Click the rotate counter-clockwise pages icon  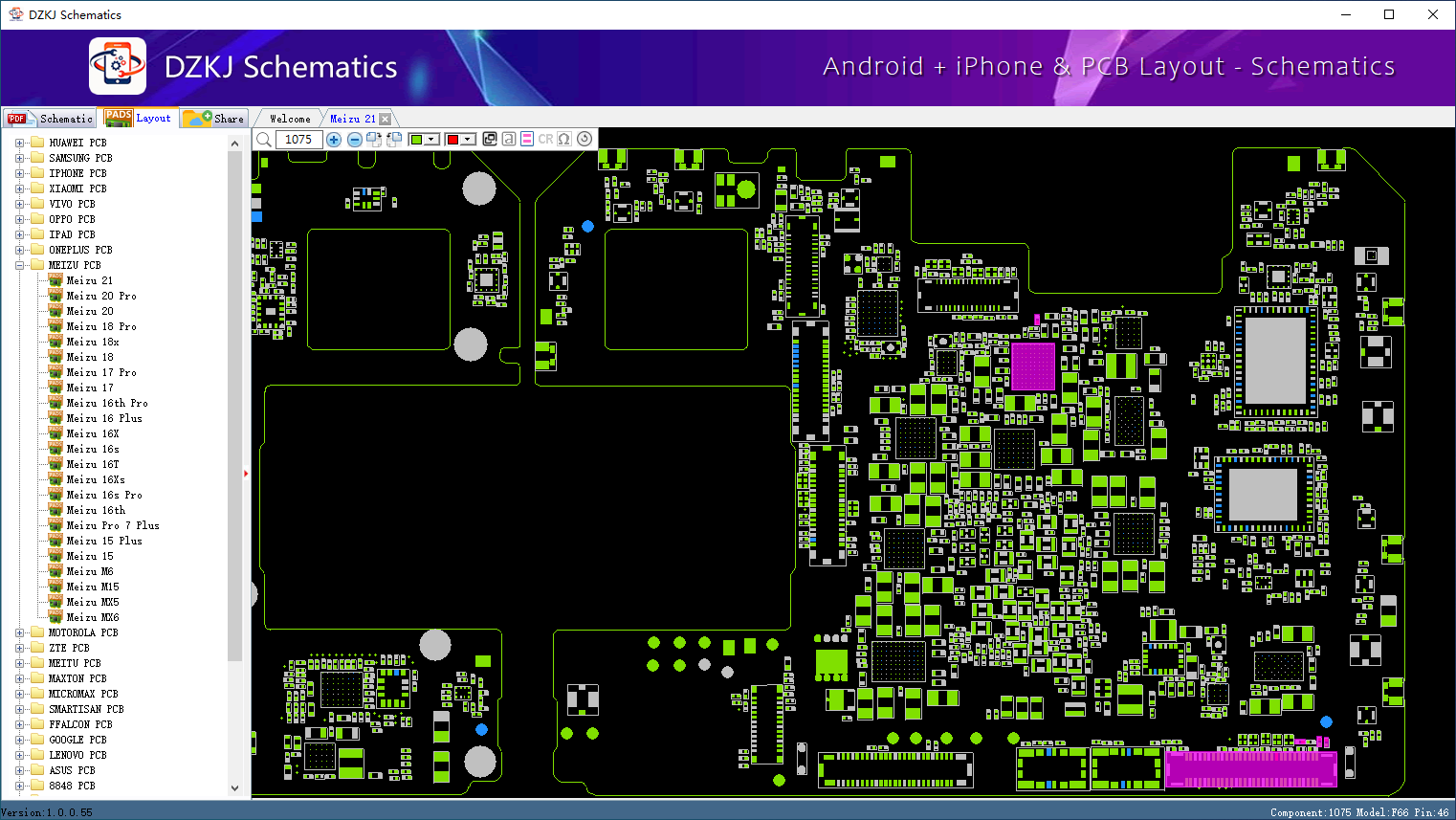pos(394,140)
